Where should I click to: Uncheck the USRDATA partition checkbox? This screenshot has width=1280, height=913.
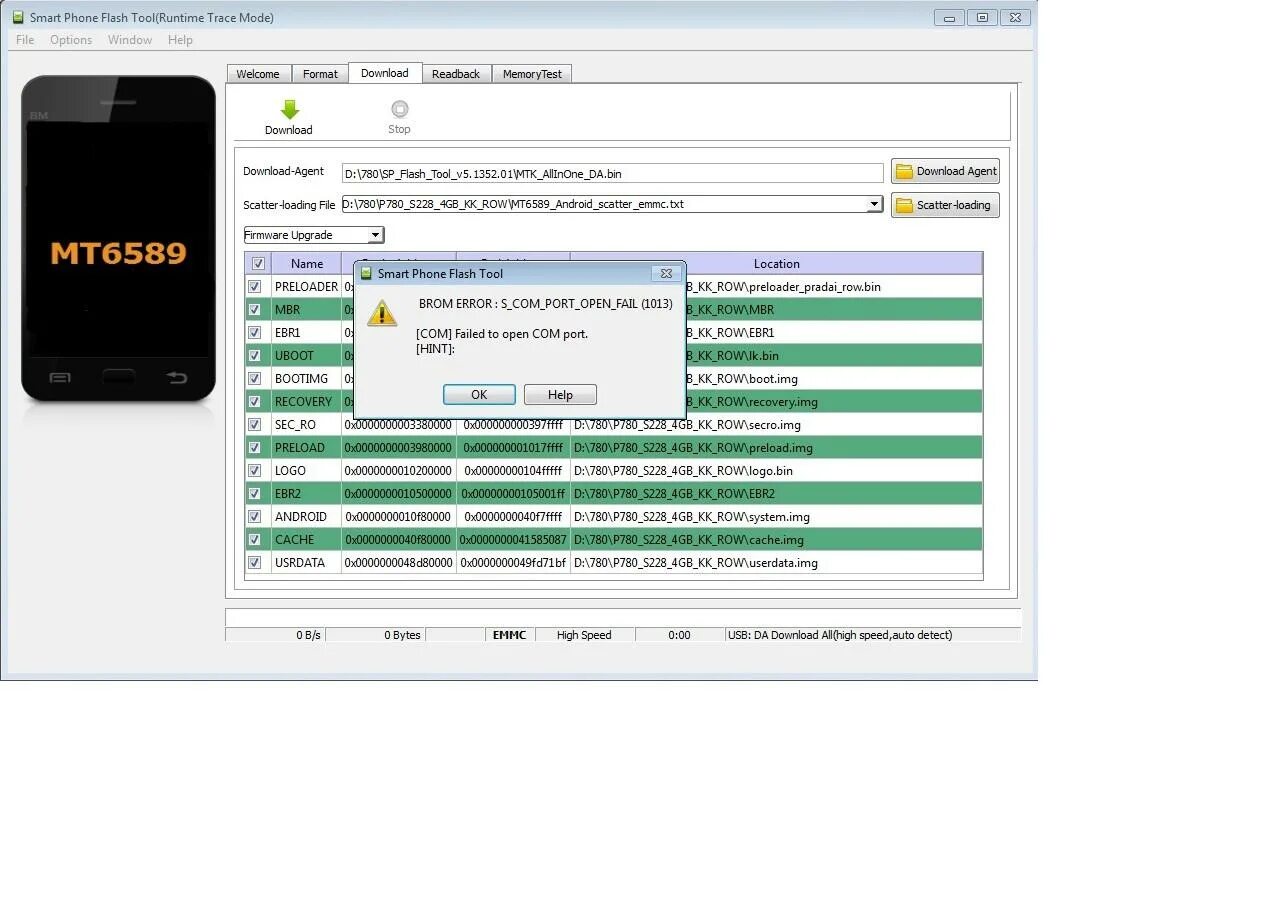256,562
